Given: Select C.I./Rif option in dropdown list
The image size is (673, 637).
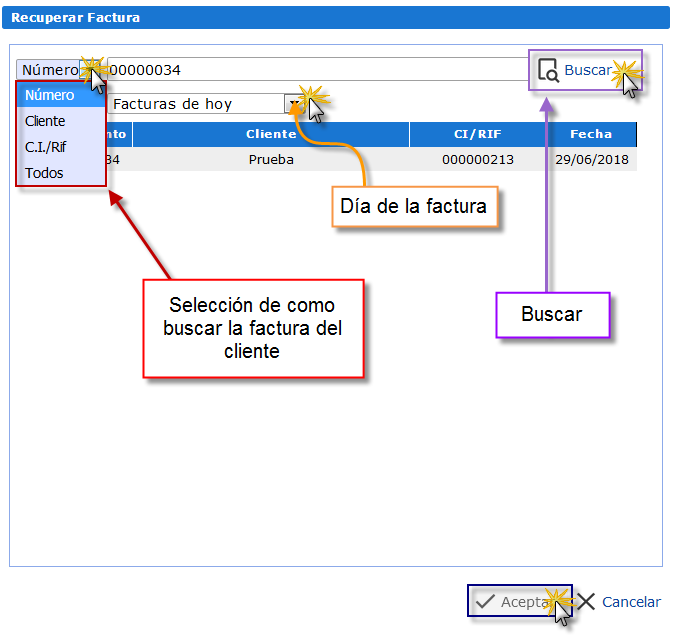Looking at the screenshot, I should point(61,147).
